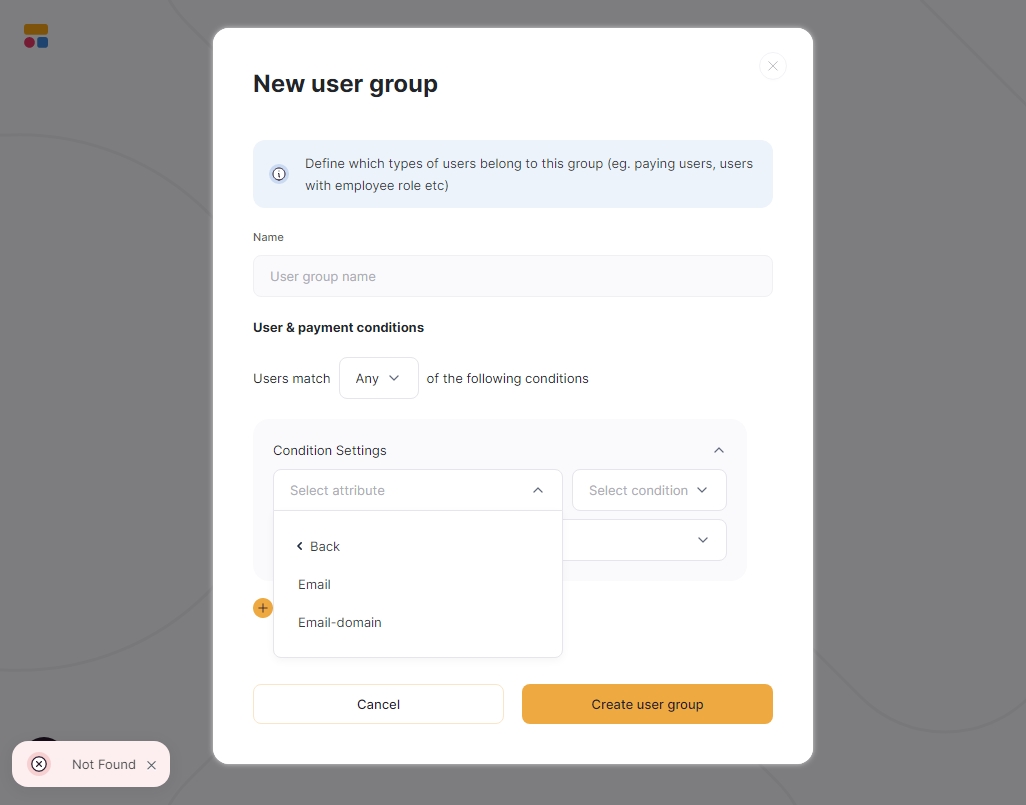The width and height of the screenshot is (1026, 805).
Task: Click the chevron arrow beside Back
Action: [x=300, y=546]
